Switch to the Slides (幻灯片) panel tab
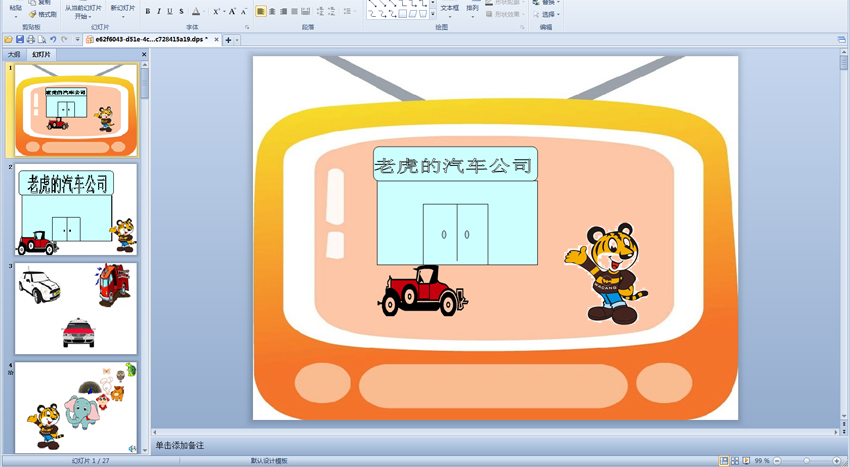Image resolution: width=850 pixels, height=467 pixels. 41,54
